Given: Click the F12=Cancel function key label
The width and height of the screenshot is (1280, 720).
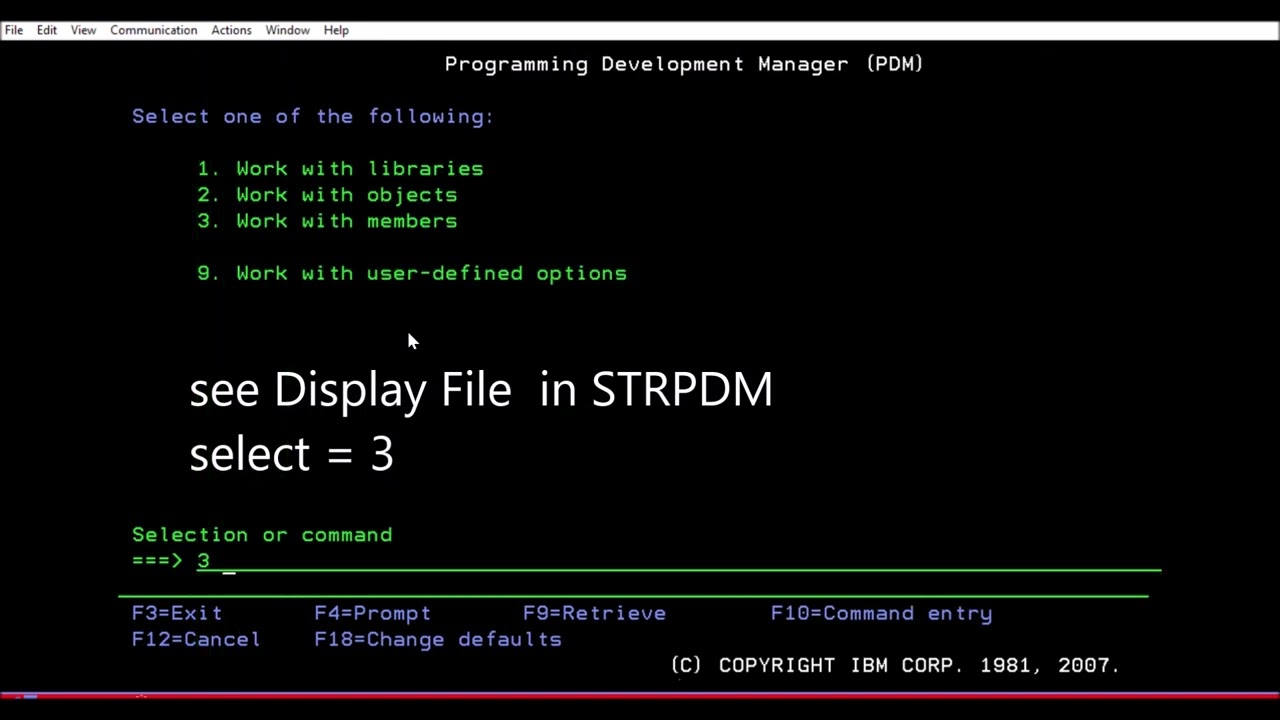Looking at the screenshot, I should tap(196, 639).
